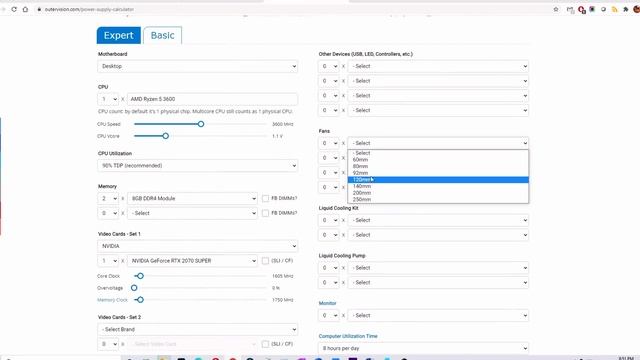Choose 250mm from the fan size list

[x=438, y=199]
